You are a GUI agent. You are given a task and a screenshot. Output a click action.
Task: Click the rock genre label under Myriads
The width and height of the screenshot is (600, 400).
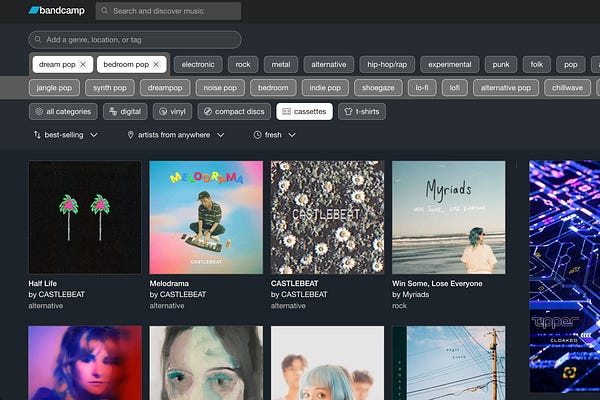399,306
